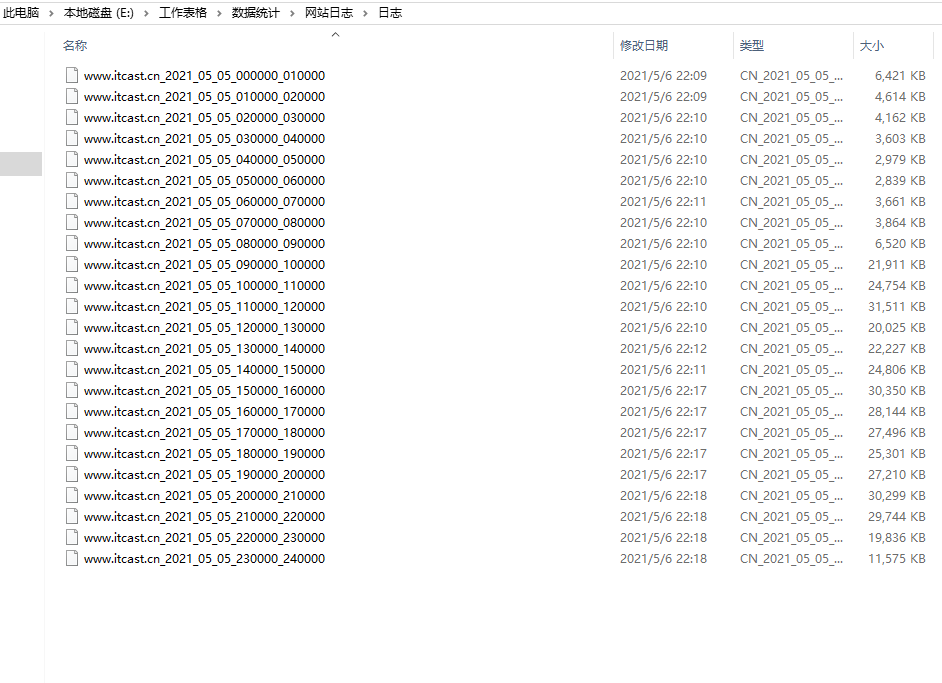Click file icon of 130000_140000 log
942x683 pixels.
coord(72,348)
